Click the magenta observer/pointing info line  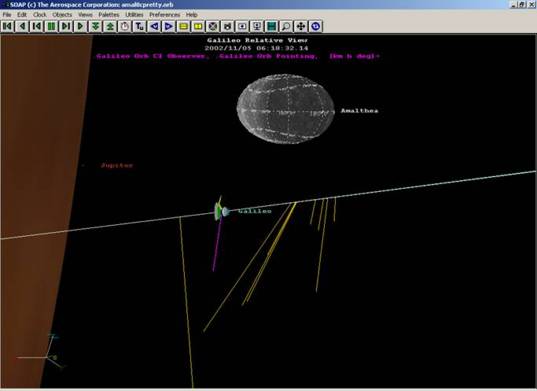click(x=238, y=56)
